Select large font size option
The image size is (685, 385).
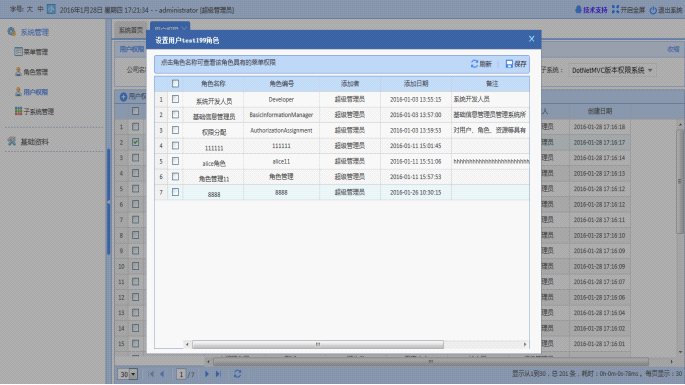pos(30,9)
